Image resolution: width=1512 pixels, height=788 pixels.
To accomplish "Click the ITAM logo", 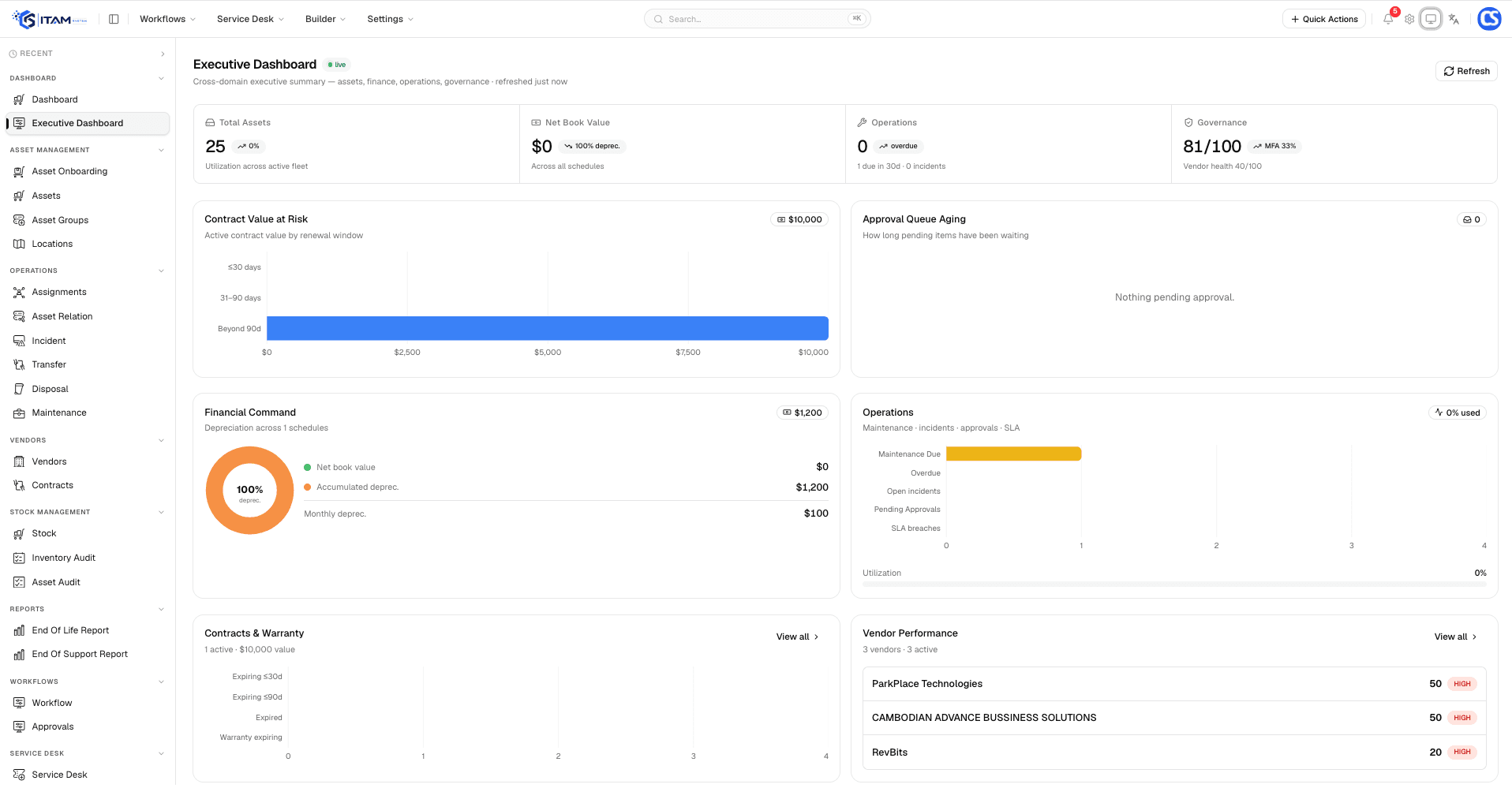I will [50, 19].
